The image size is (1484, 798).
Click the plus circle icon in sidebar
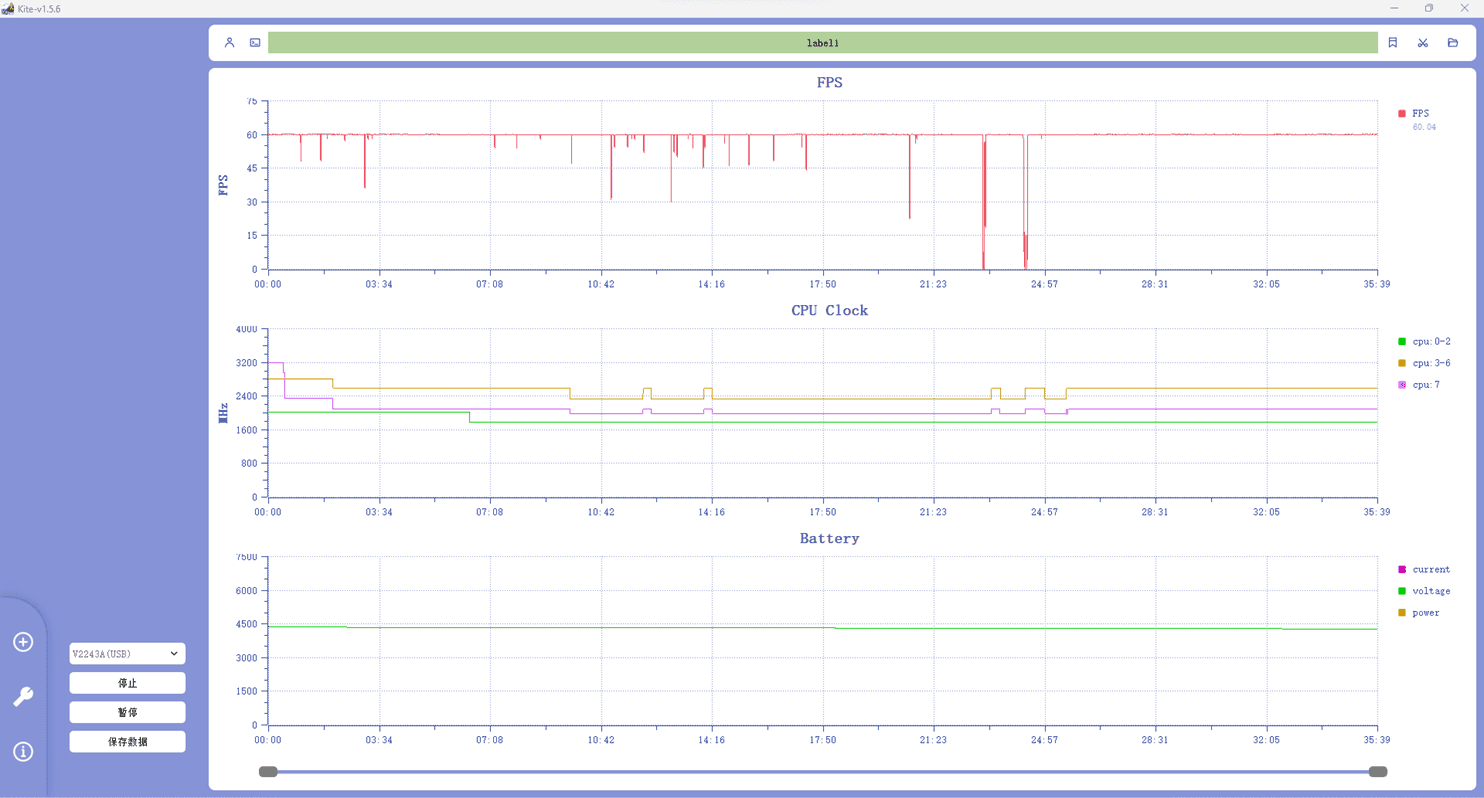[23, 642]
